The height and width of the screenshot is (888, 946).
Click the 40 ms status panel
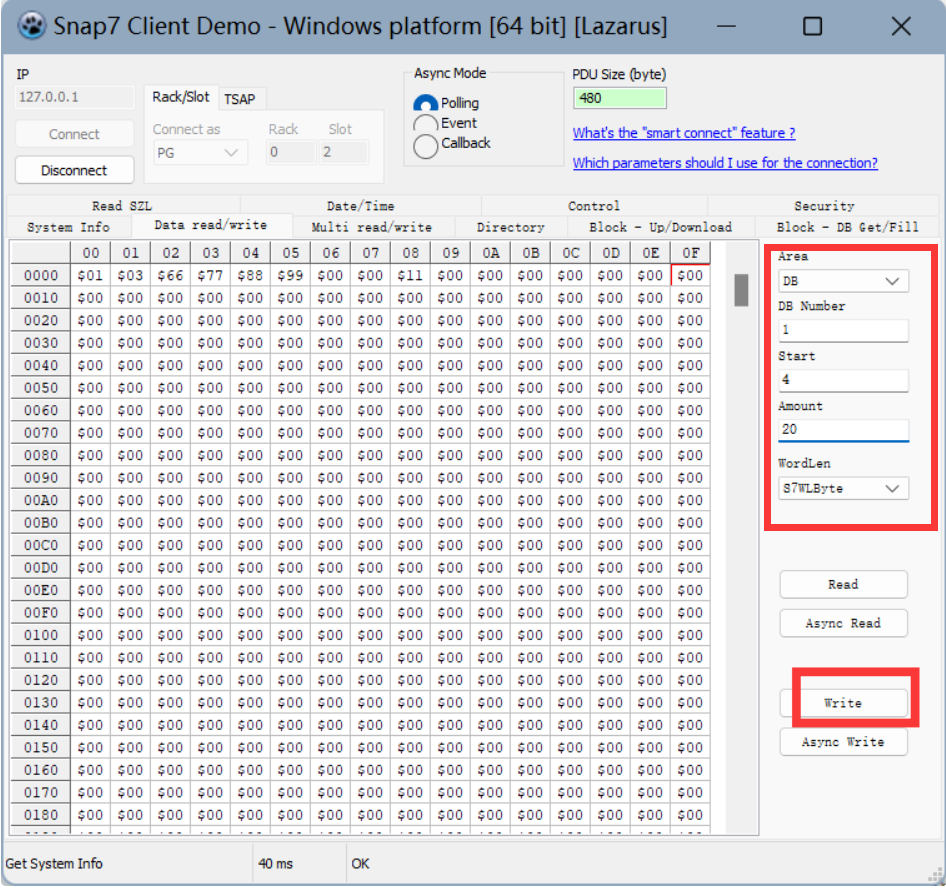[299, 864]
